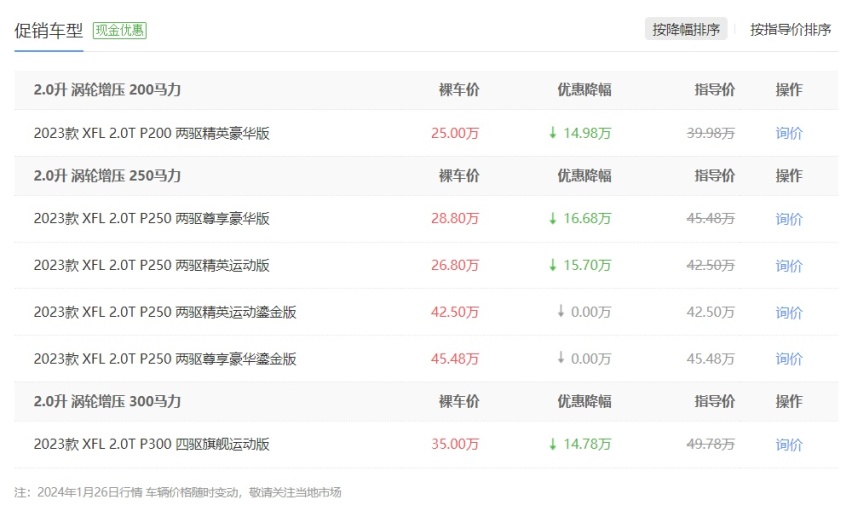The height and width of the screenshot is (511, 852).
Task: Select the 促销车型 tab
Action: point(48,30)
